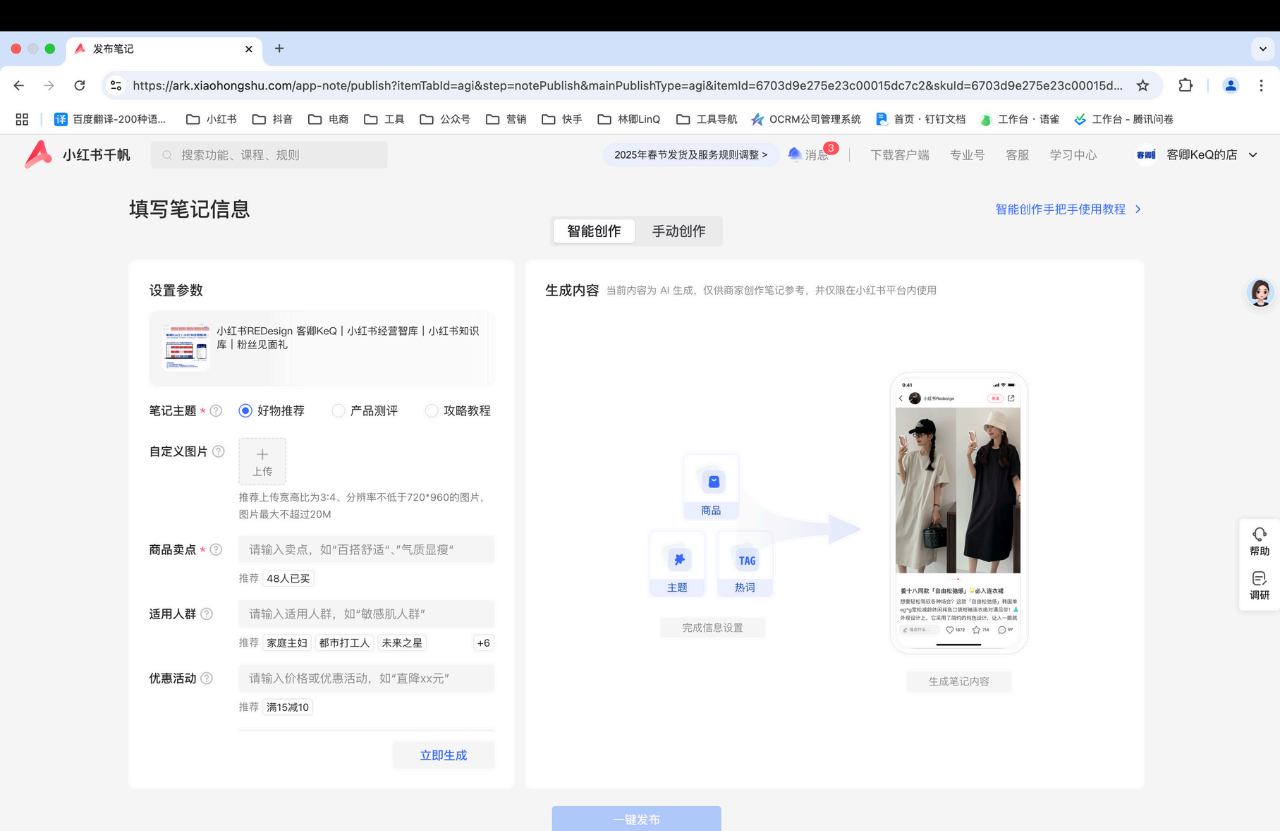Click help icon beside 笔记主题
This screenshot has height=831, width=1280.
216,411
